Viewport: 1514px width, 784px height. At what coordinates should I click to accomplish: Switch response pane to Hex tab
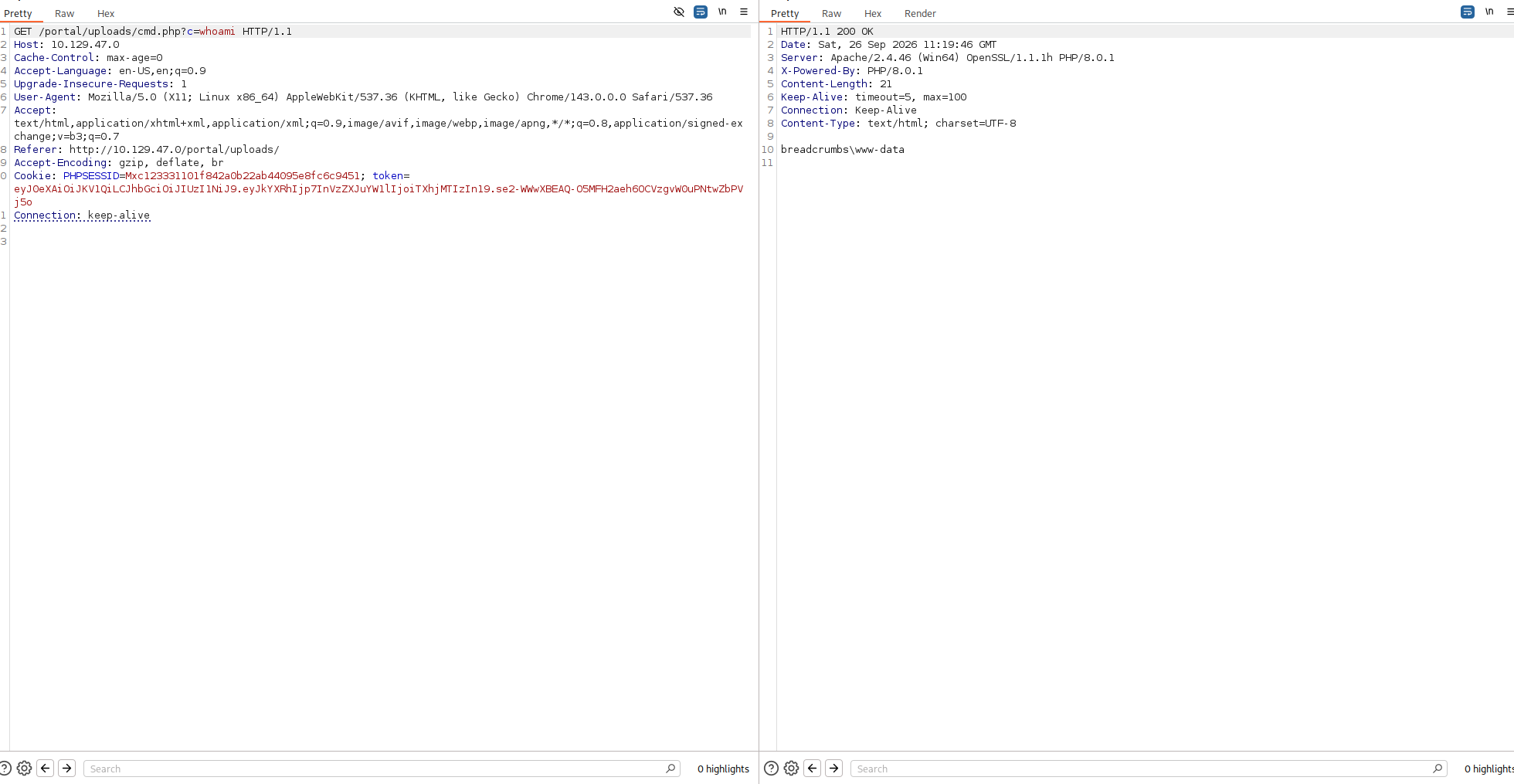(x=873, y=13)
